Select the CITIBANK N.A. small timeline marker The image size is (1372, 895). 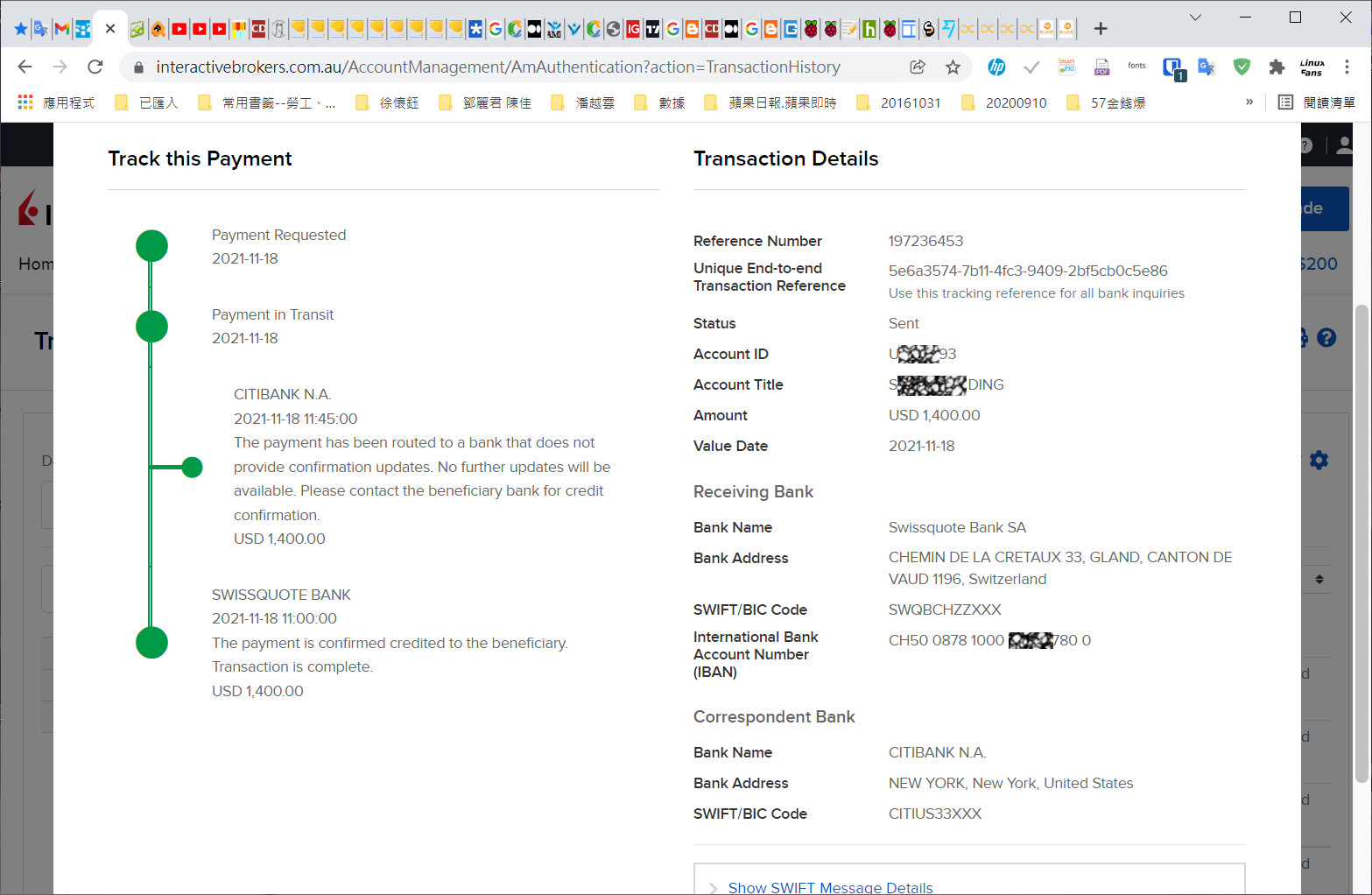tap(192, 468)
